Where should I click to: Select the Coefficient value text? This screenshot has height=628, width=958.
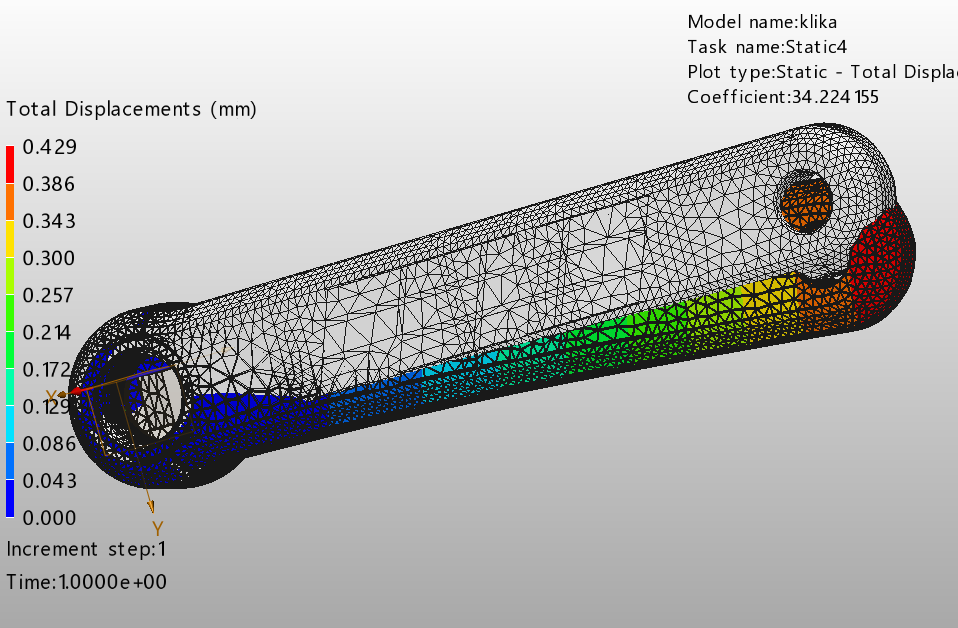coord(783,97)
